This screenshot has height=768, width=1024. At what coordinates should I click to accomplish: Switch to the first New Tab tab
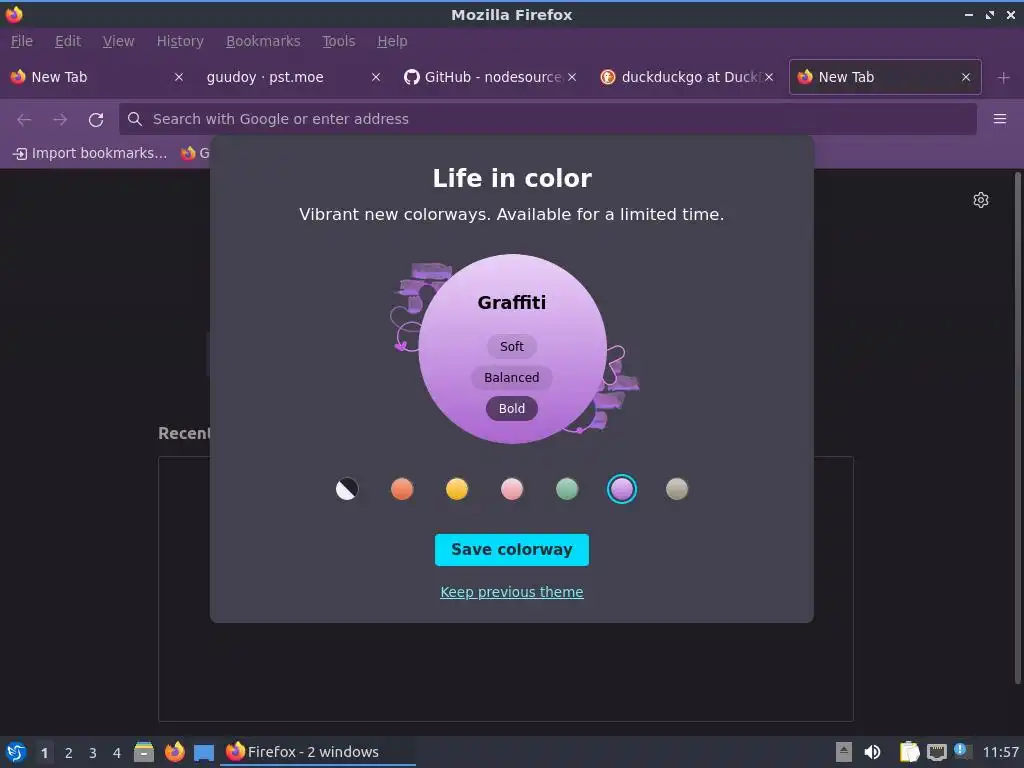point(97,77)
